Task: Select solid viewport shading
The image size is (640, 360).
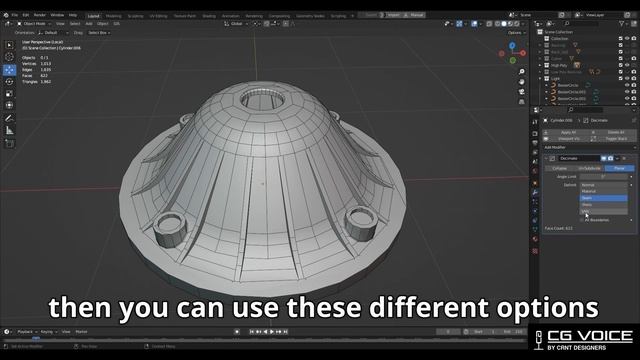Action: tap(504, 24)
